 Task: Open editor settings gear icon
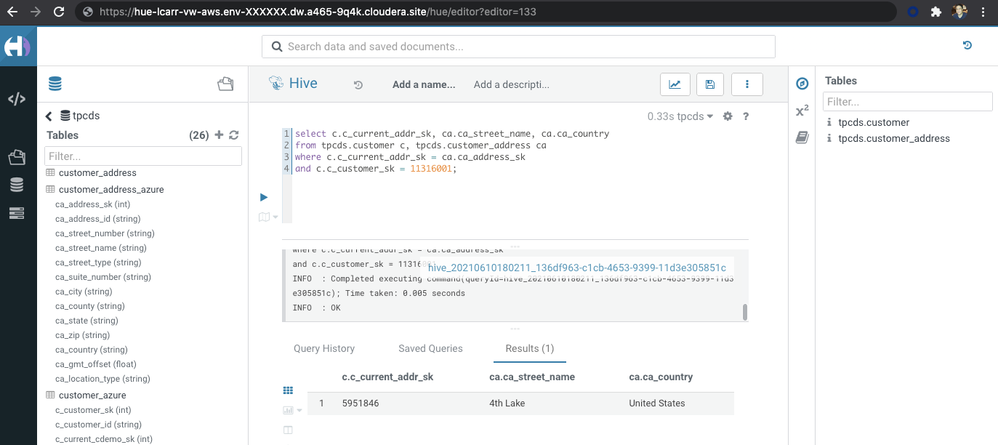tap(728, 117)
